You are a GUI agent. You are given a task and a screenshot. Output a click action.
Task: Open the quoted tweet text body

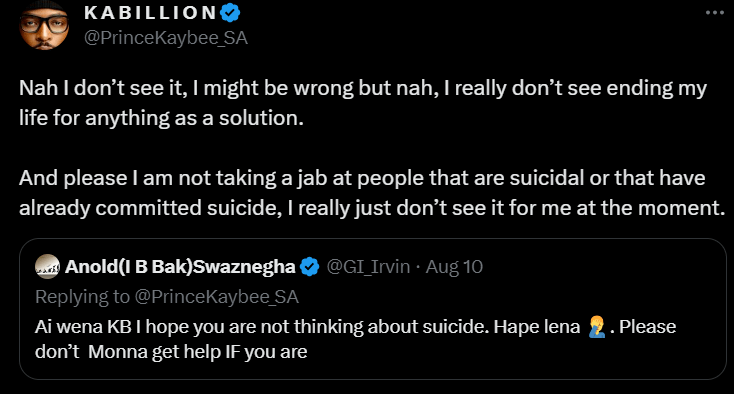[355, 339]
